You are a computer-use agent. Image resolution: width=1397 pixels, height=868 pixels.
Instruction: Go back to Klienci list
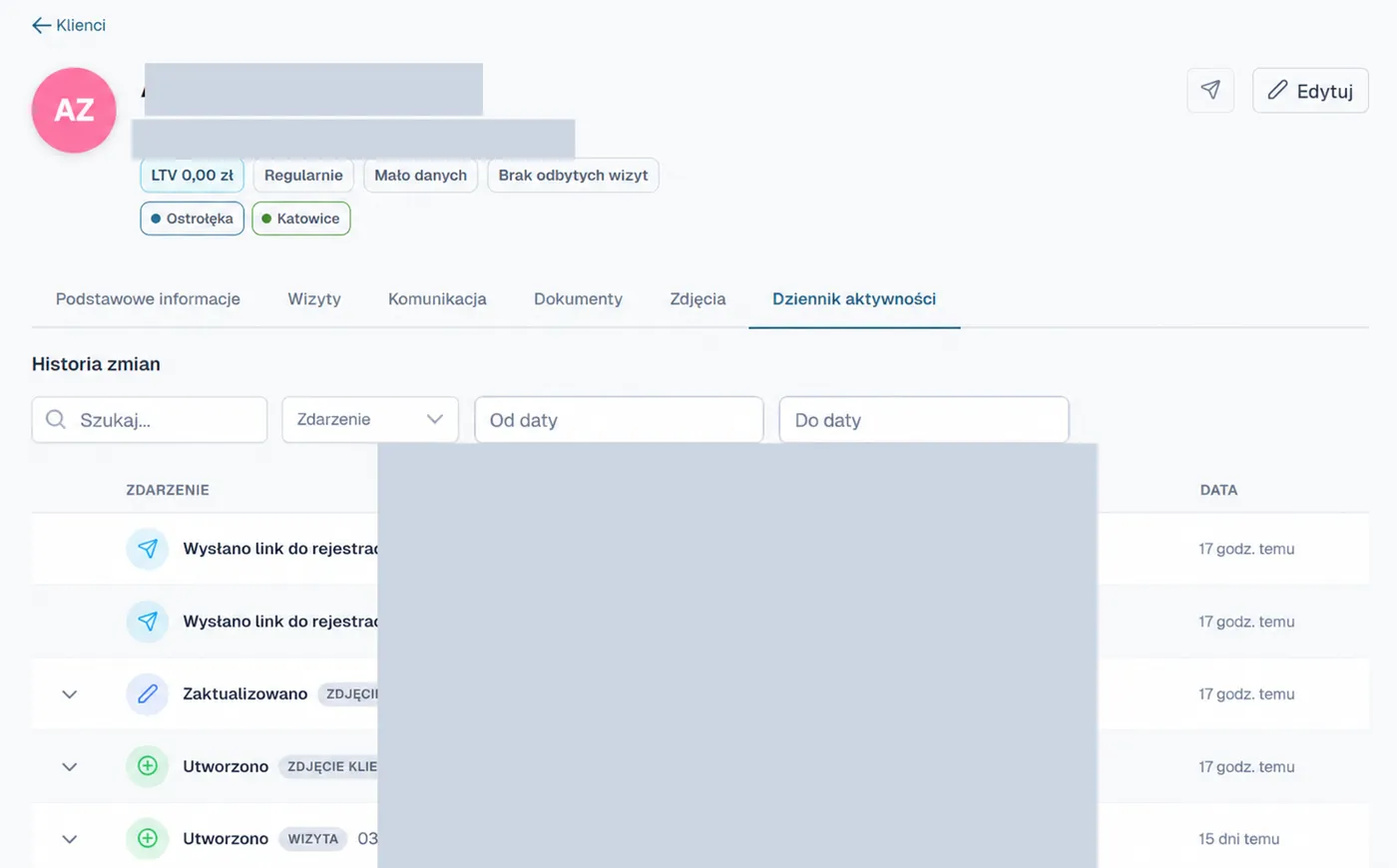(x=69, y=25)
